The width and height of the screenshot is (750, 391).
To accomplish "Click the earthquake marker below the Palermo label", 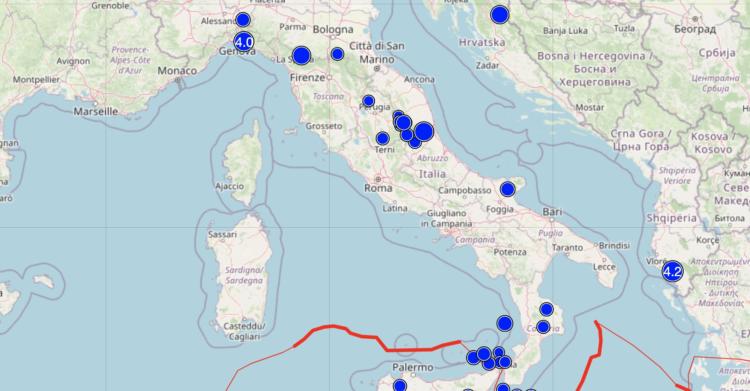I will click(400, 385).
